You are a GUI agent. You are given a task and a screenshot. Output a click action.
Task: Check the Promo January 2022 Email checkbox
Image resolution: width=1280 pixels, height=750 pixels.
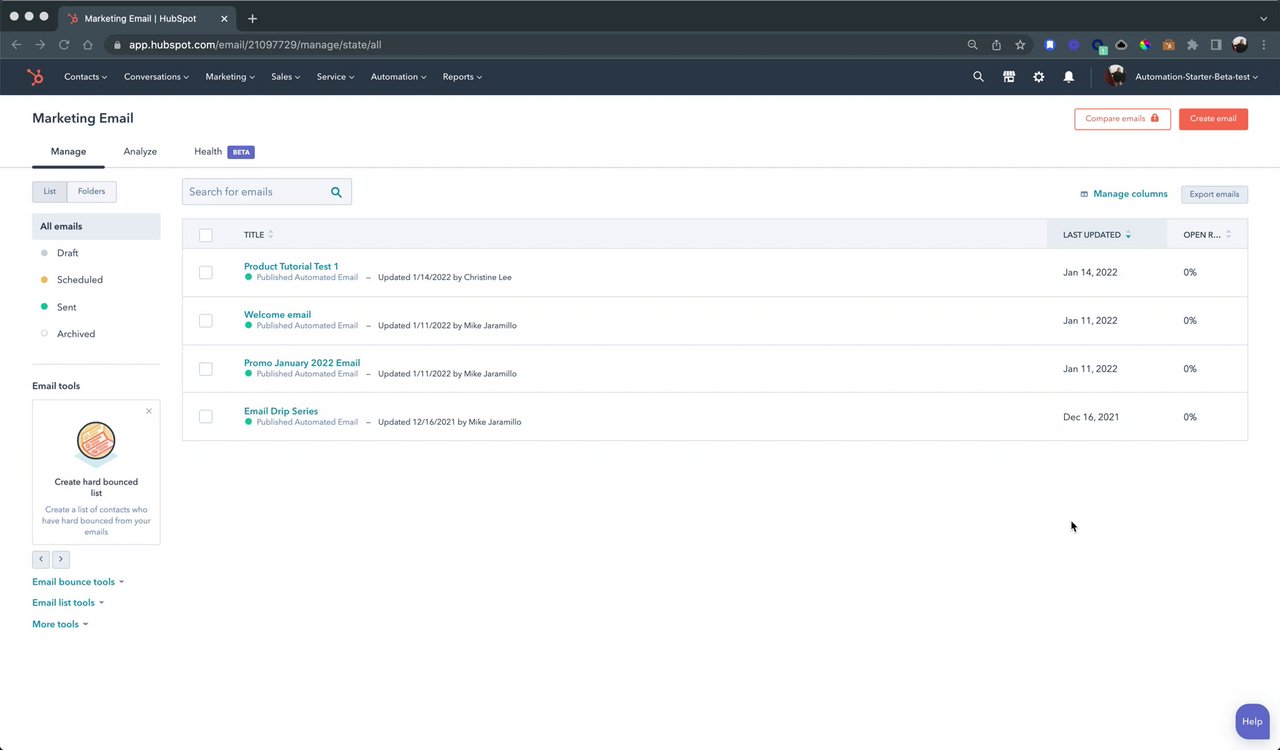tap(206, 369)
